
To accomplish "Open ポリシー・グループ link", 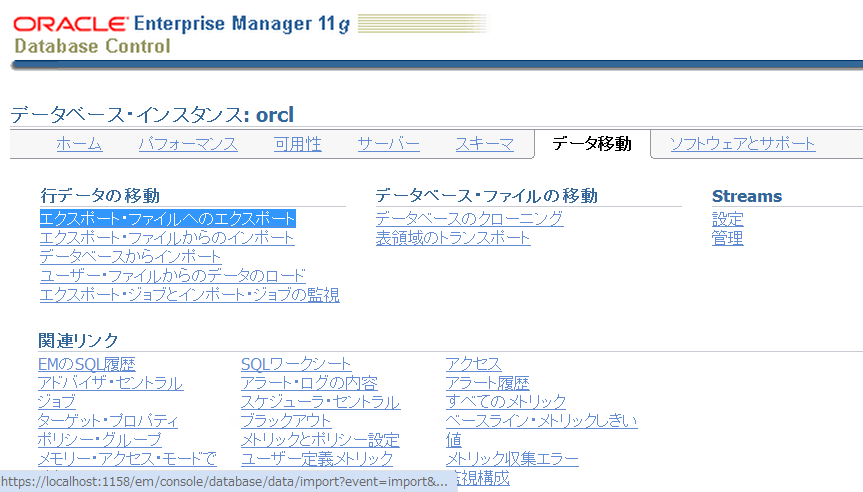I will (x=100, y=440).
